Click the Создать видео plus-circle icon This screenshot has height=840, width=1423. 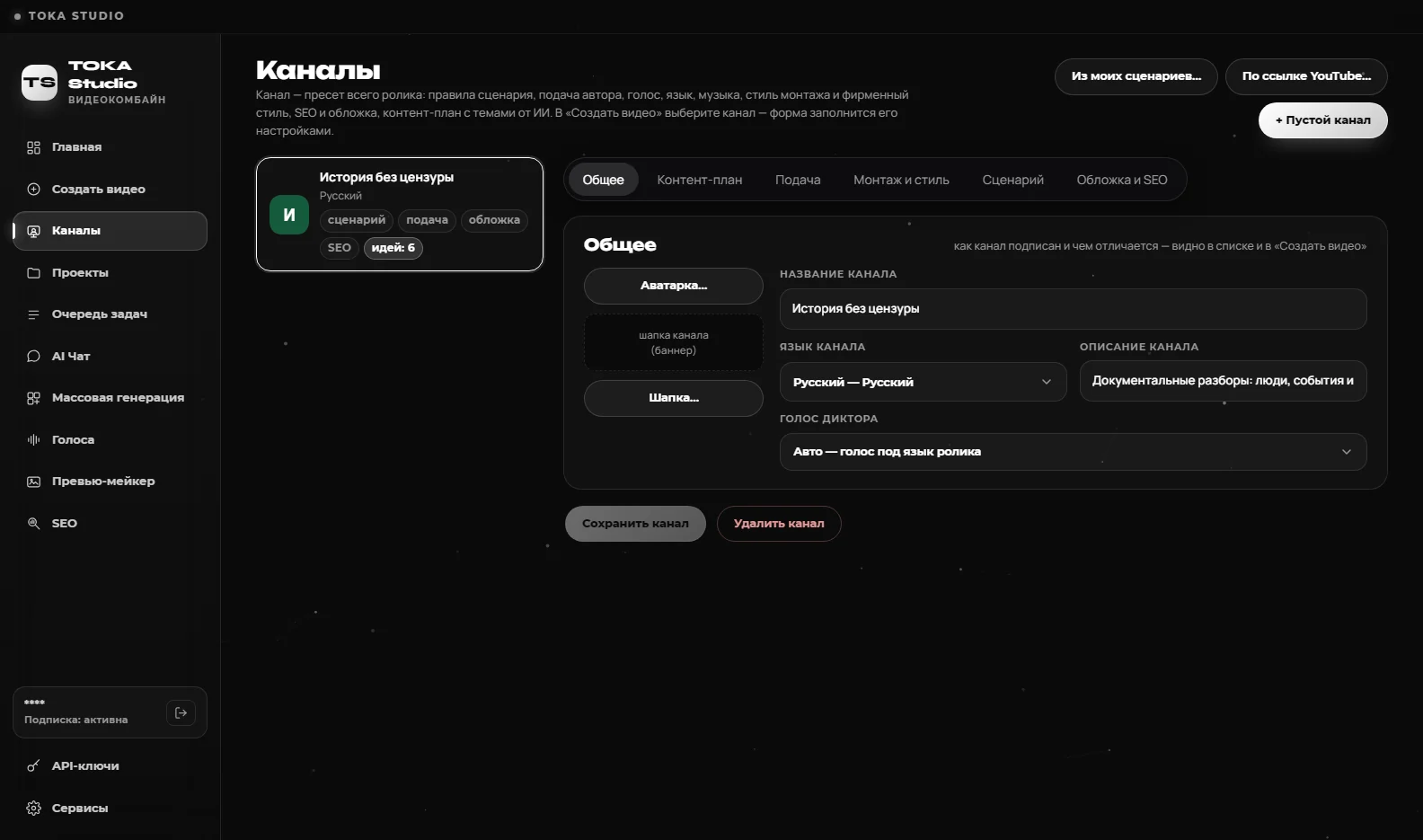coord(33,190)
